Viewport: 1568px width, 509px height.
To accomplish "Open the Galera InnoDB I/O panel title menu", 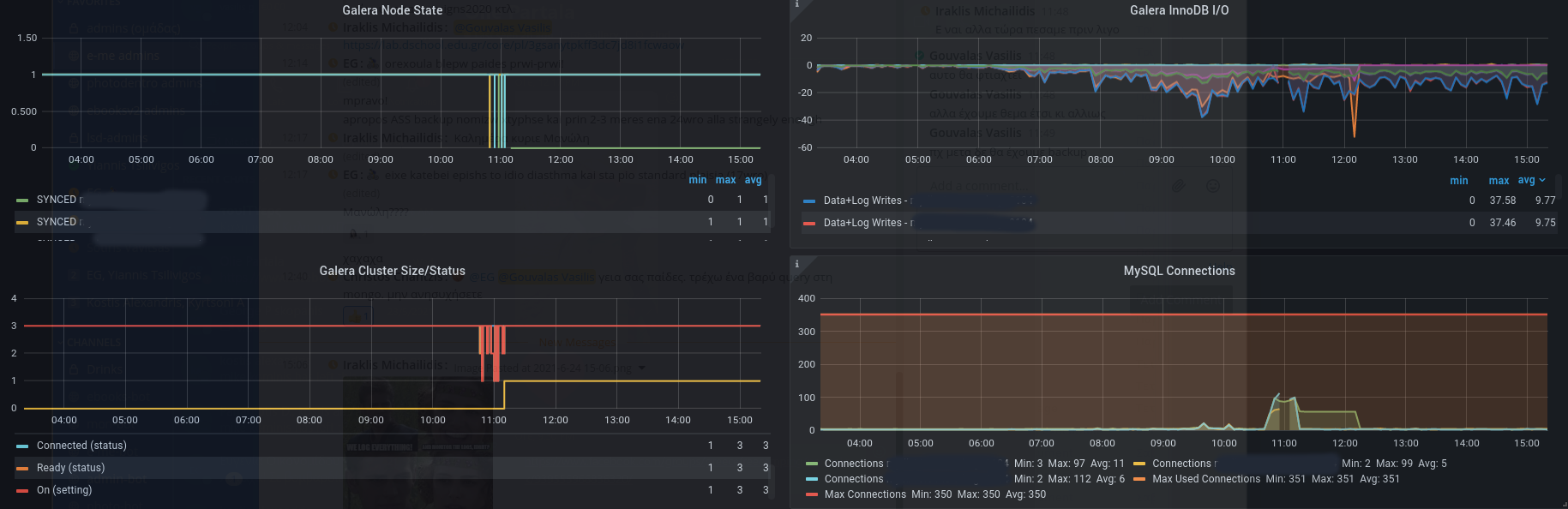I will [1179, 10].
